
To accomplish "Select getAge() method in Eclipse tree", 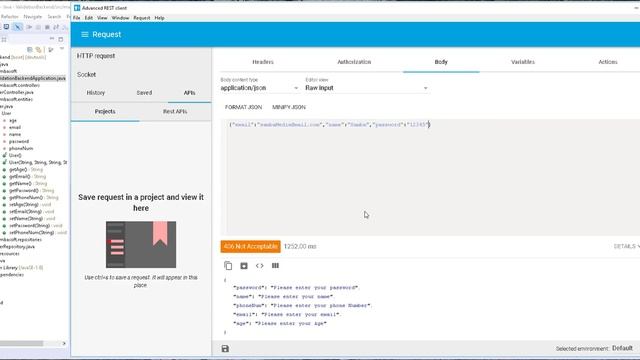I will [26, 169].
